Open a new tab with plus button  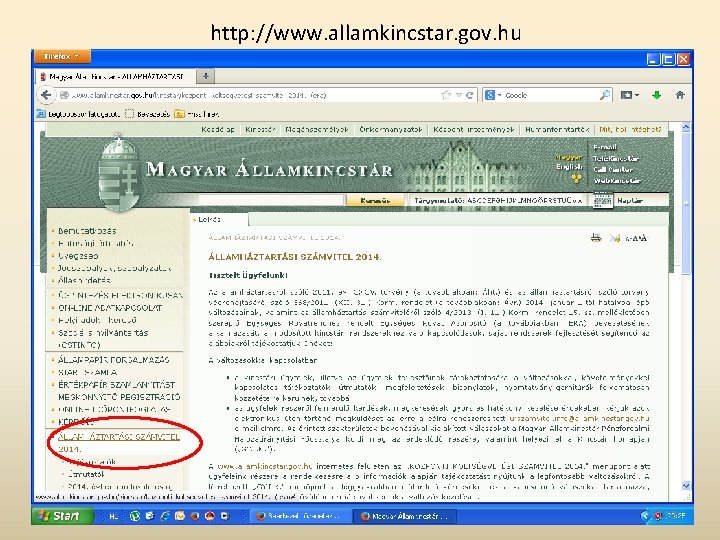pyautogui.click(x=206, y=76)
